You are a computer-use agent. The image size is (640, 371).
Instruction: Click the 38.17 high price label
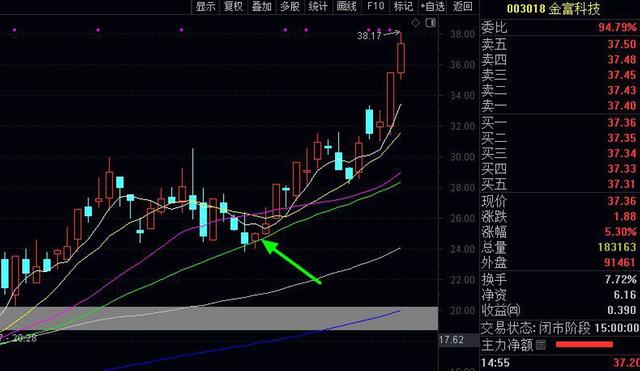click(x=369, y=36)
